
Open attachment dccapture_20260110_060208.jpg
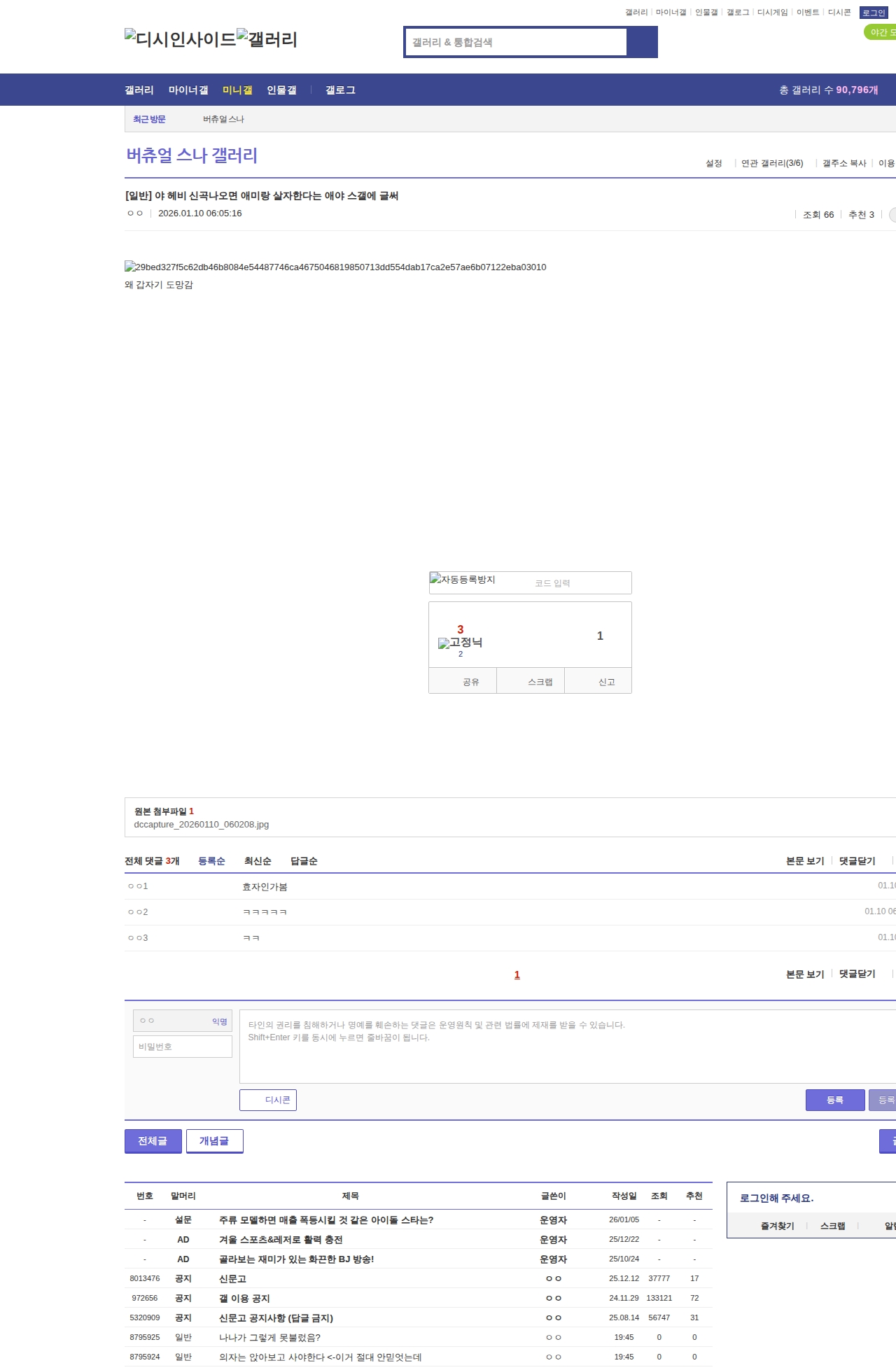(x=202, y=825)
